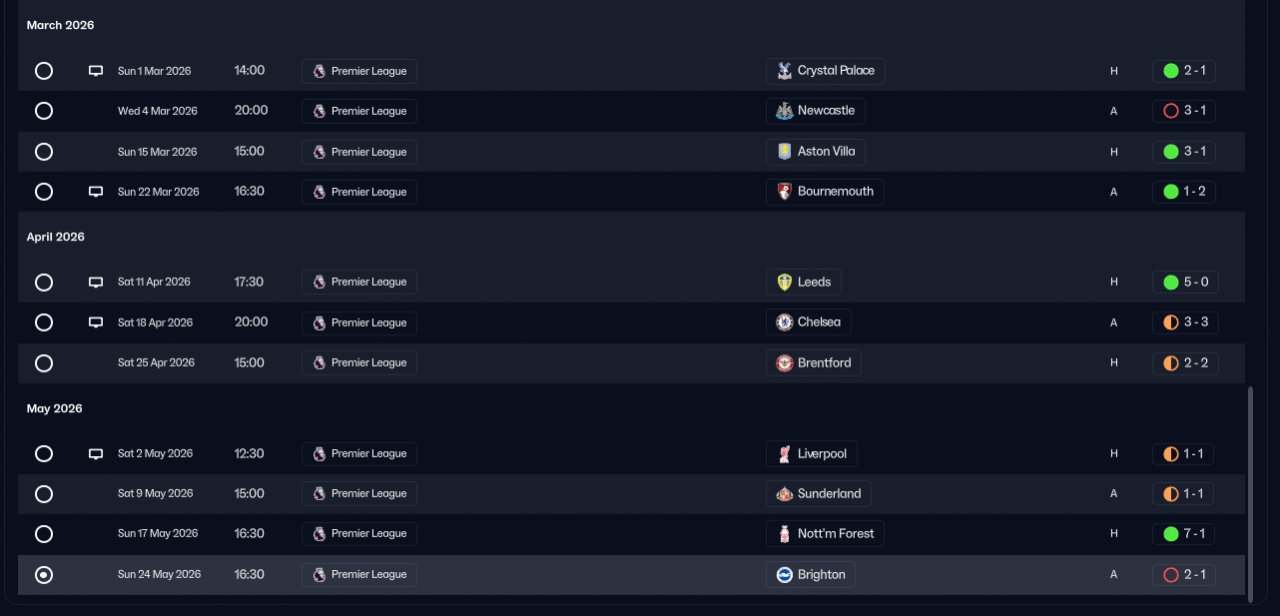1280x616 pixels.
Task: Select the radio button for Sunderland match
Action: [x=44, y=494]
